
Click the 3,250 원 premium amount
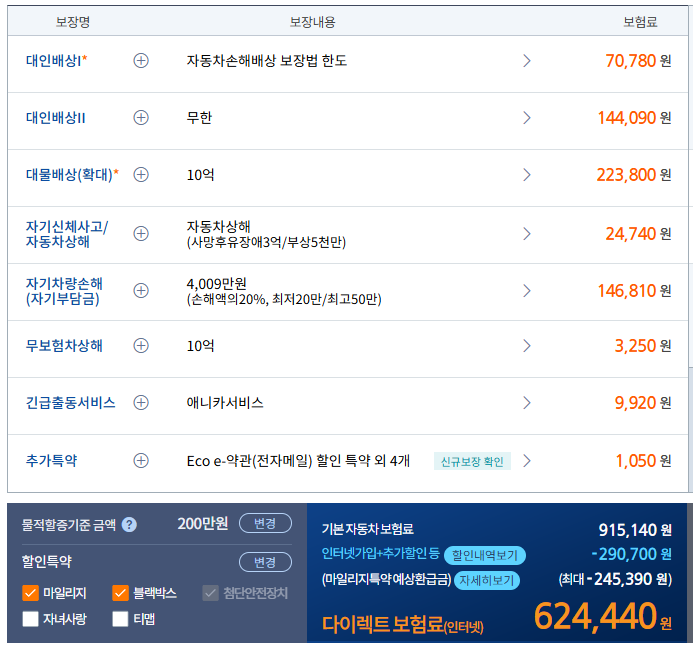coord(643,345)
